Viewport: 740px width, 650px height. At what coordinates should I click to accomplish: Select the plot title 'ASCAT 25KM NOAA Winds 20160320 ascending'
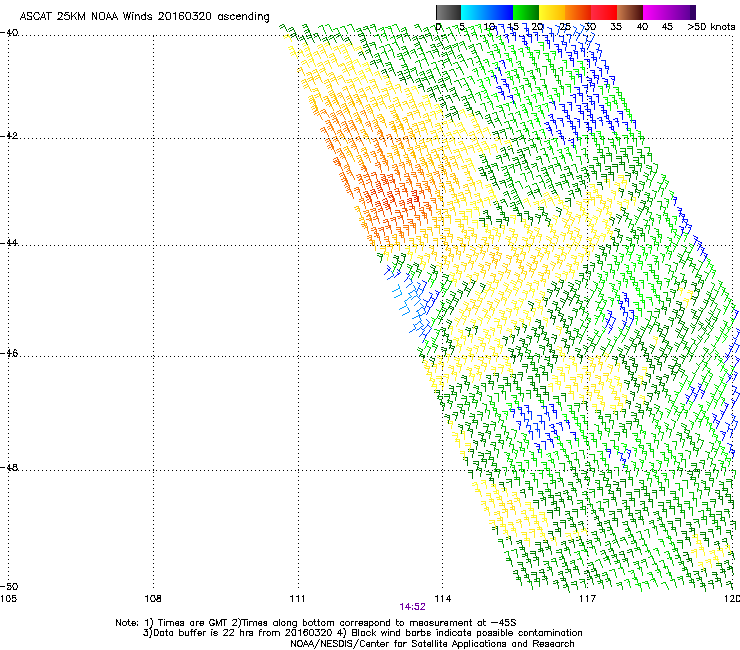click(x=144, y=17)
